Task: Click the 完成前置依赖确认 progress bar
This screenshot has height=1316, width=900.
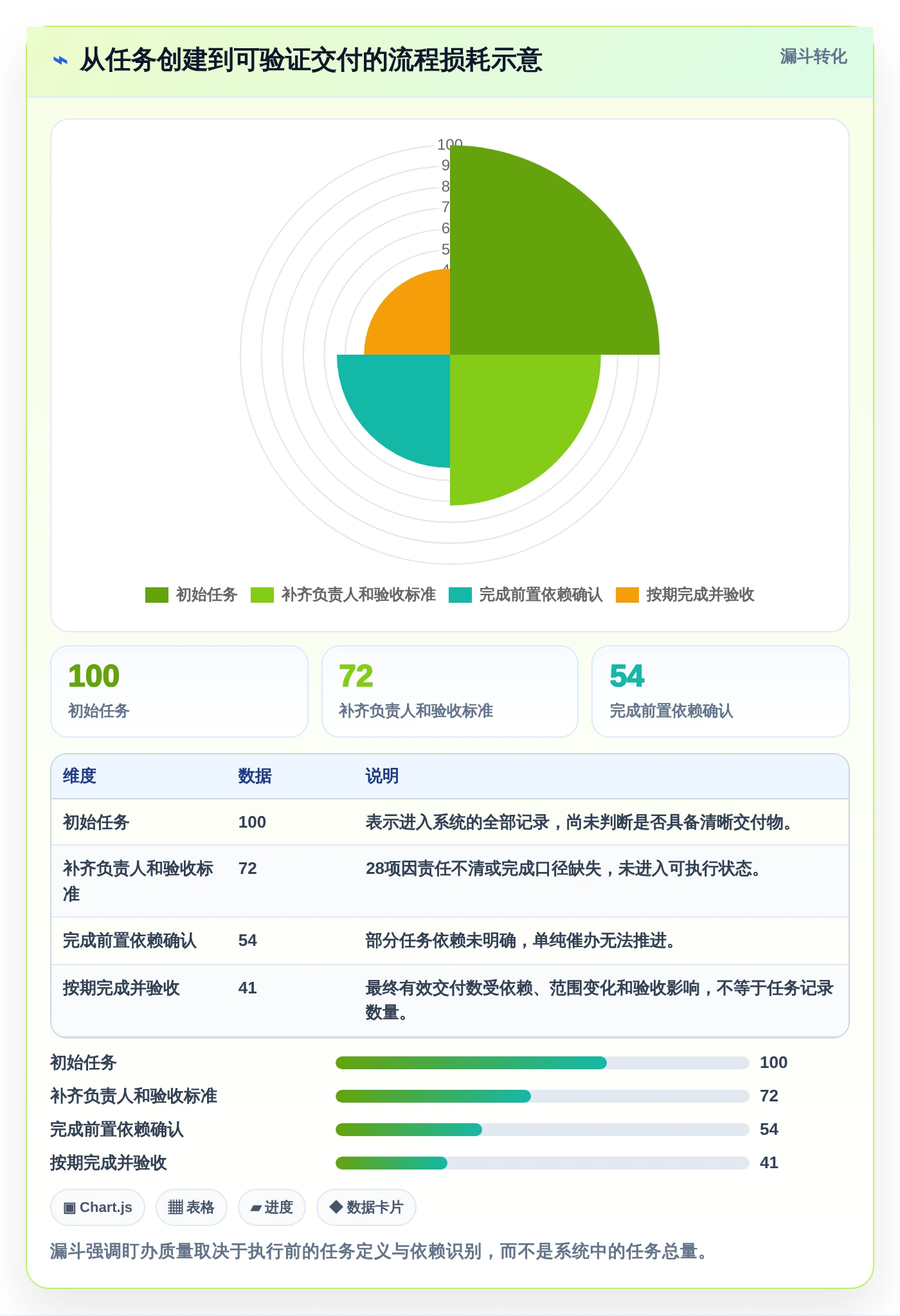Action: pyautogui.click(x=543, y=1130)
